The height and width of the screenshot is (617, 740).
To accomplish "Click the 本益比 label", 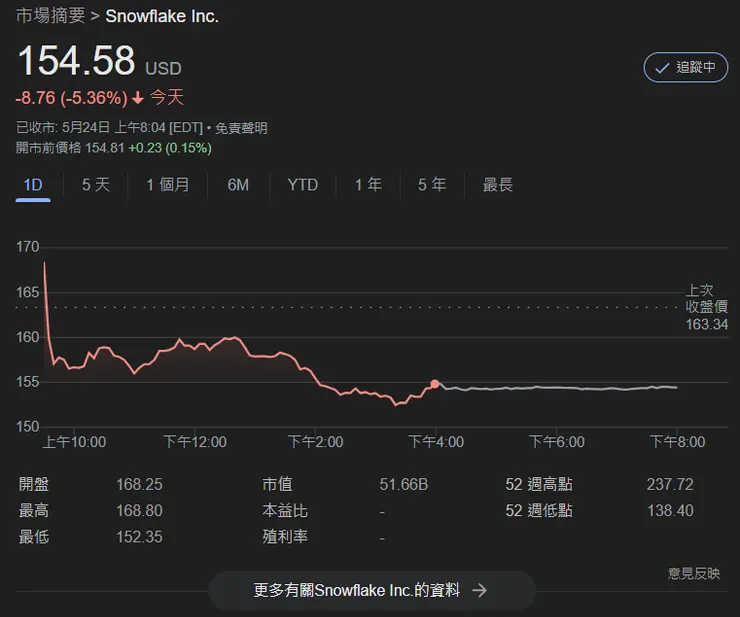I will pyautogui.click(x=285, y=511).
